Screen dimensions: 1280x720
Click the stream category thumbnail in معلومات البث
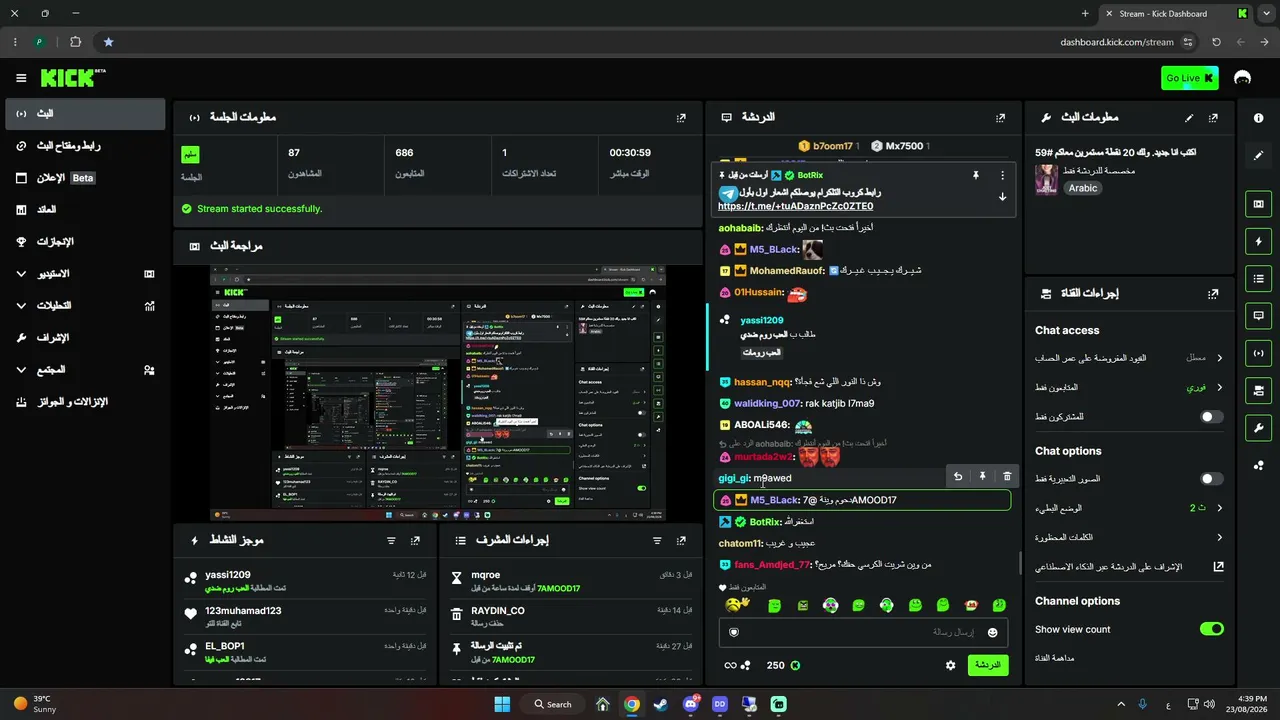point(1047,180)
